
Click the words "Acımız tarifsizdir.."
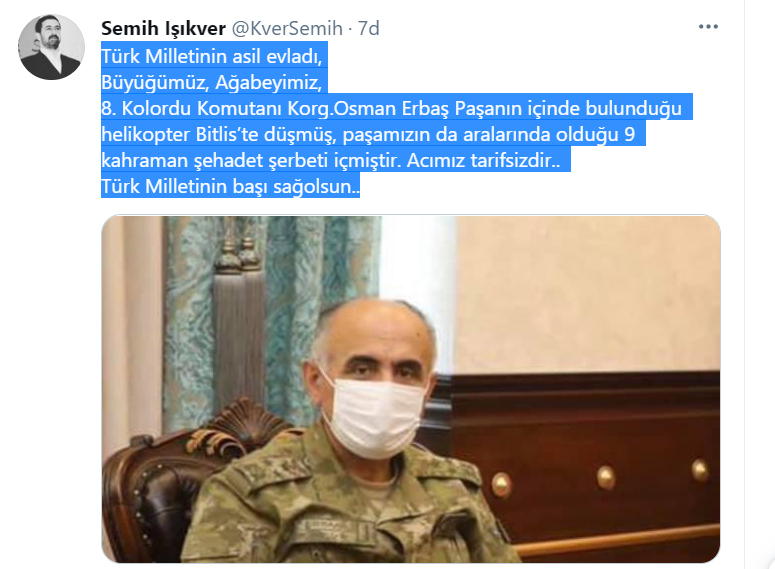click(x=483, y=161)
